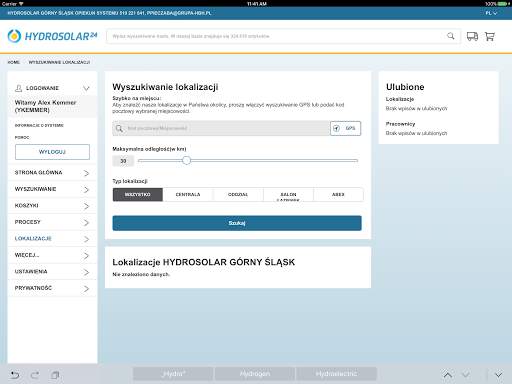Click the maximum distance slider handle
Screen dimensions: 512x384
[x=186, y=160]
